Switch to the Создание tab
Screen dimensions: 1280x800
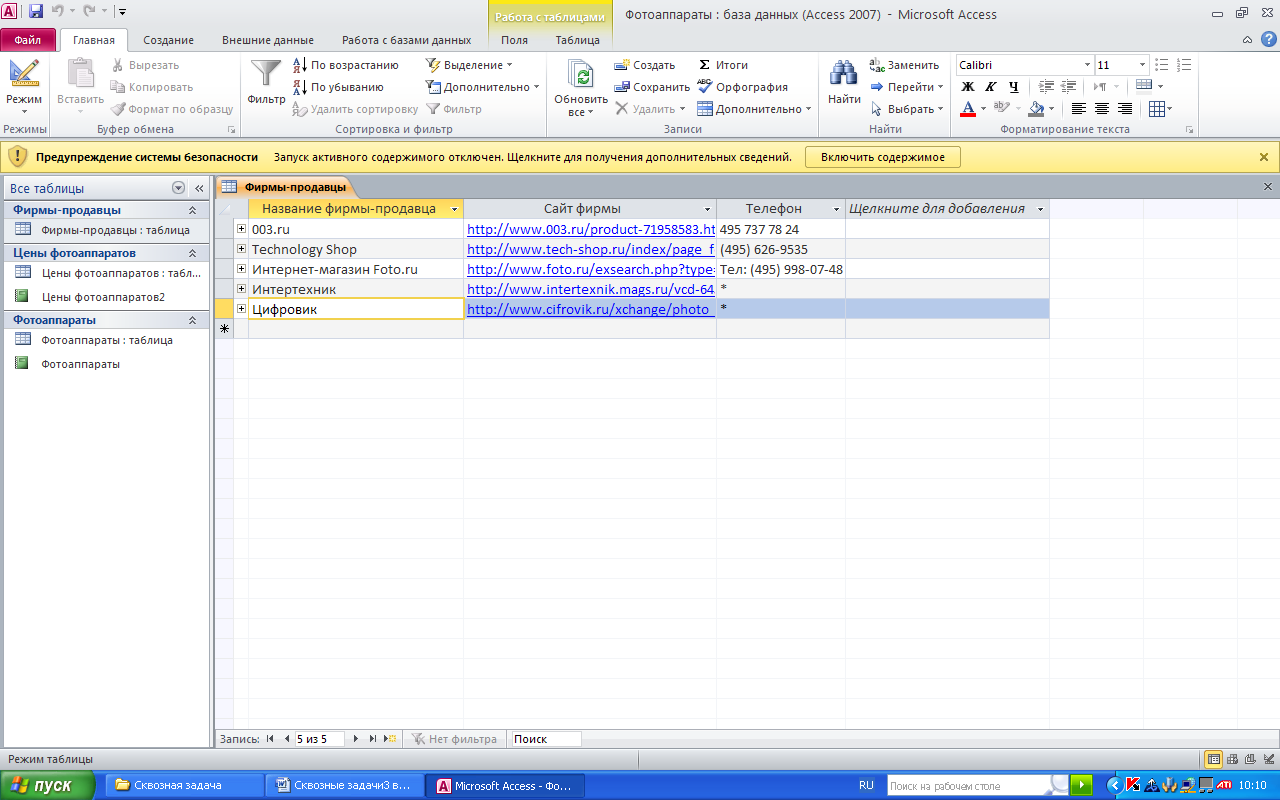168,40
